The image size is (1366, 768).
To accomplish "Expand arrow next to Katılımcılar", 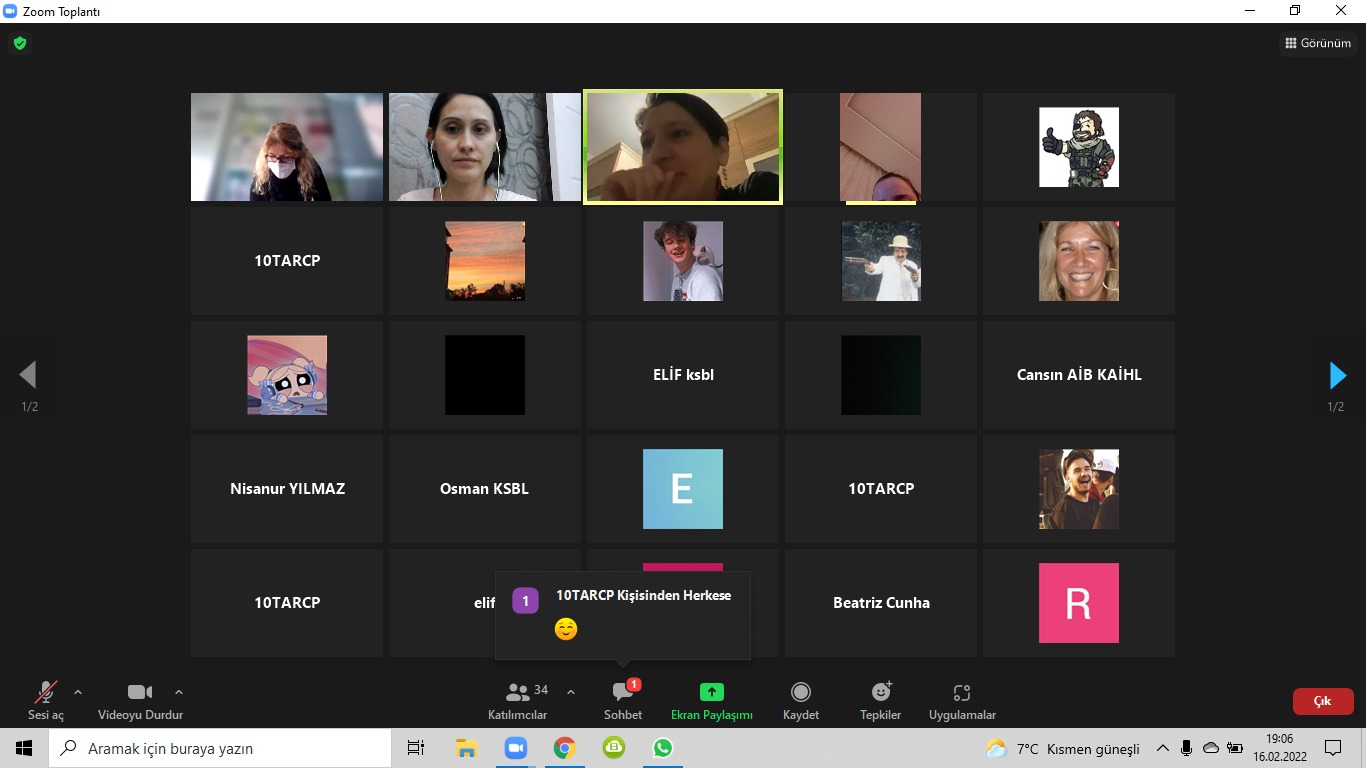I will [571, 692].
